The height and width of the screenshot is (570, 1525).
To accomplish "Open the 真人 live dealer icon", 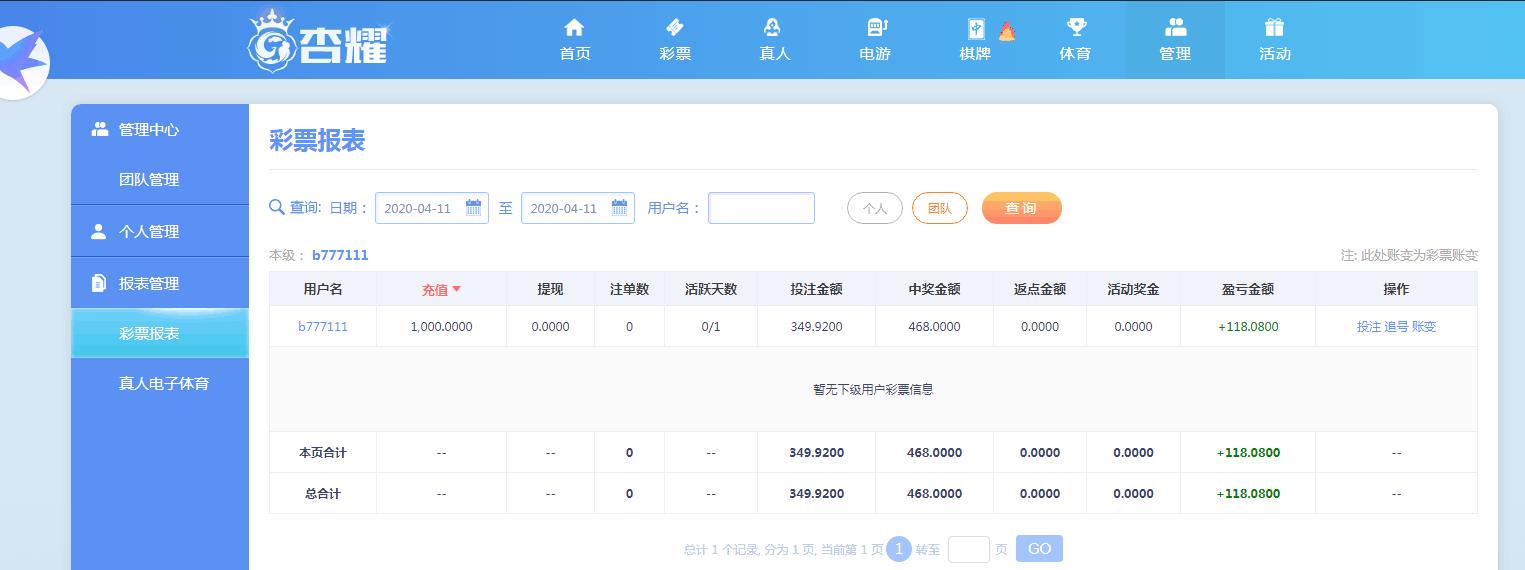I will 773,28.
